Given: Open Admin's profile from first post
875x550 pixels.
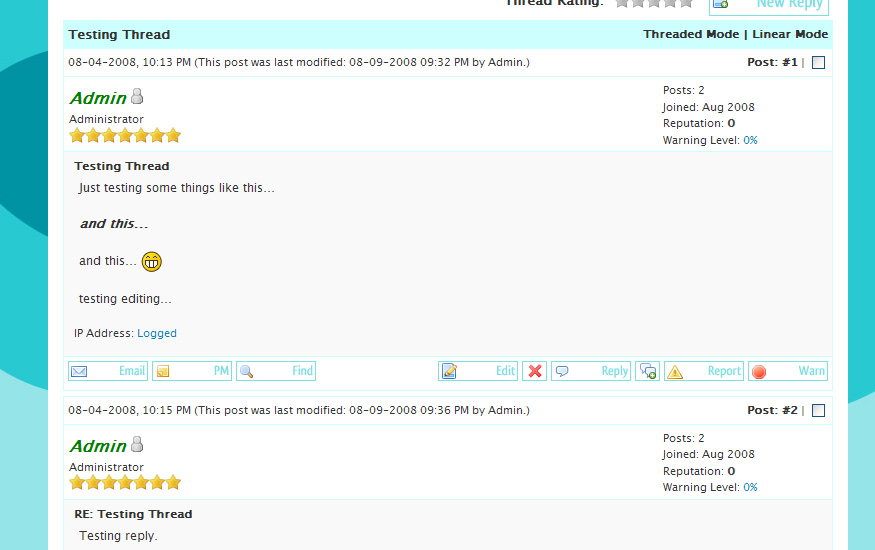Looking at the screenshot, I should 98,98.
